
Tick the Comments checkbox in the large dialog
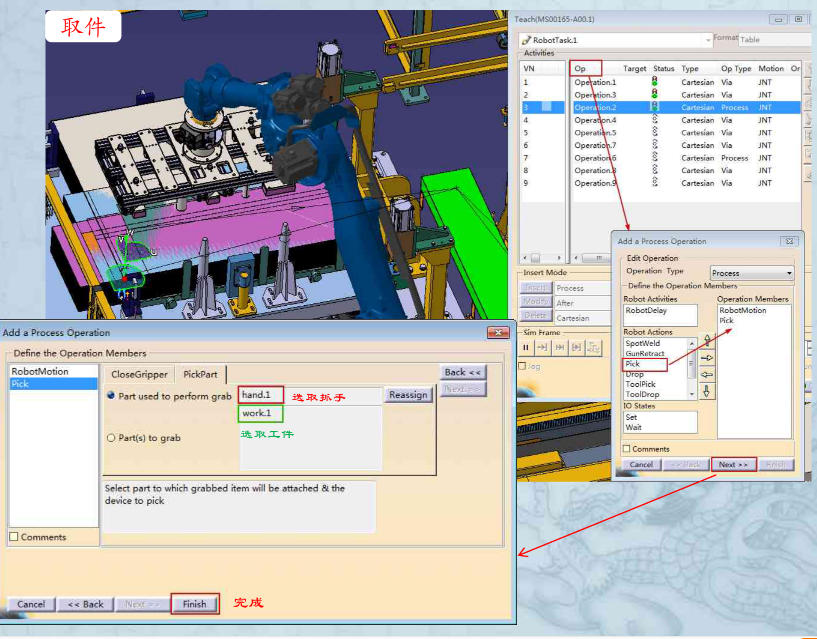[x=14, y=536]
